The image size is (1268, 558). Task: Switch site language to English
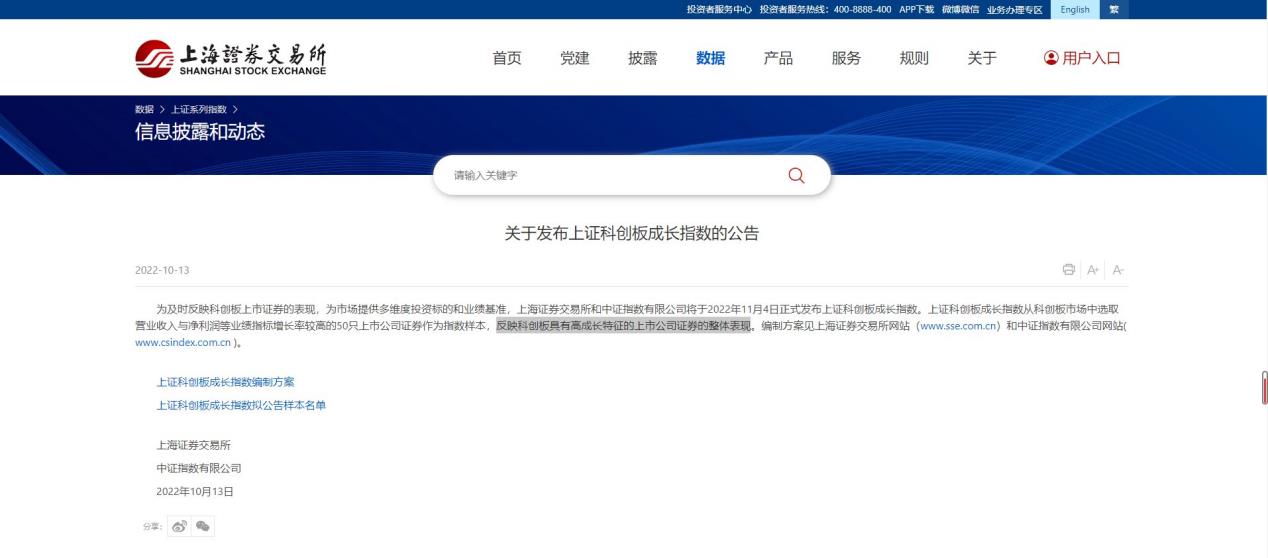click(1075, 9)
